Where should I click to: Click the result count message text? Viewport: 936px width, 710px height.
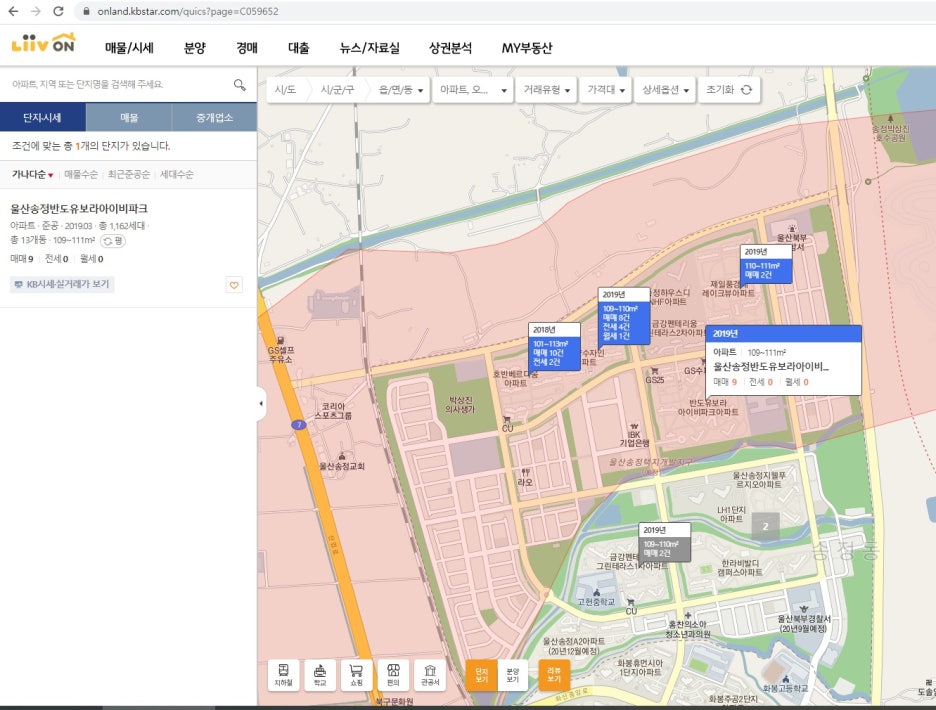tap(91, 146)
